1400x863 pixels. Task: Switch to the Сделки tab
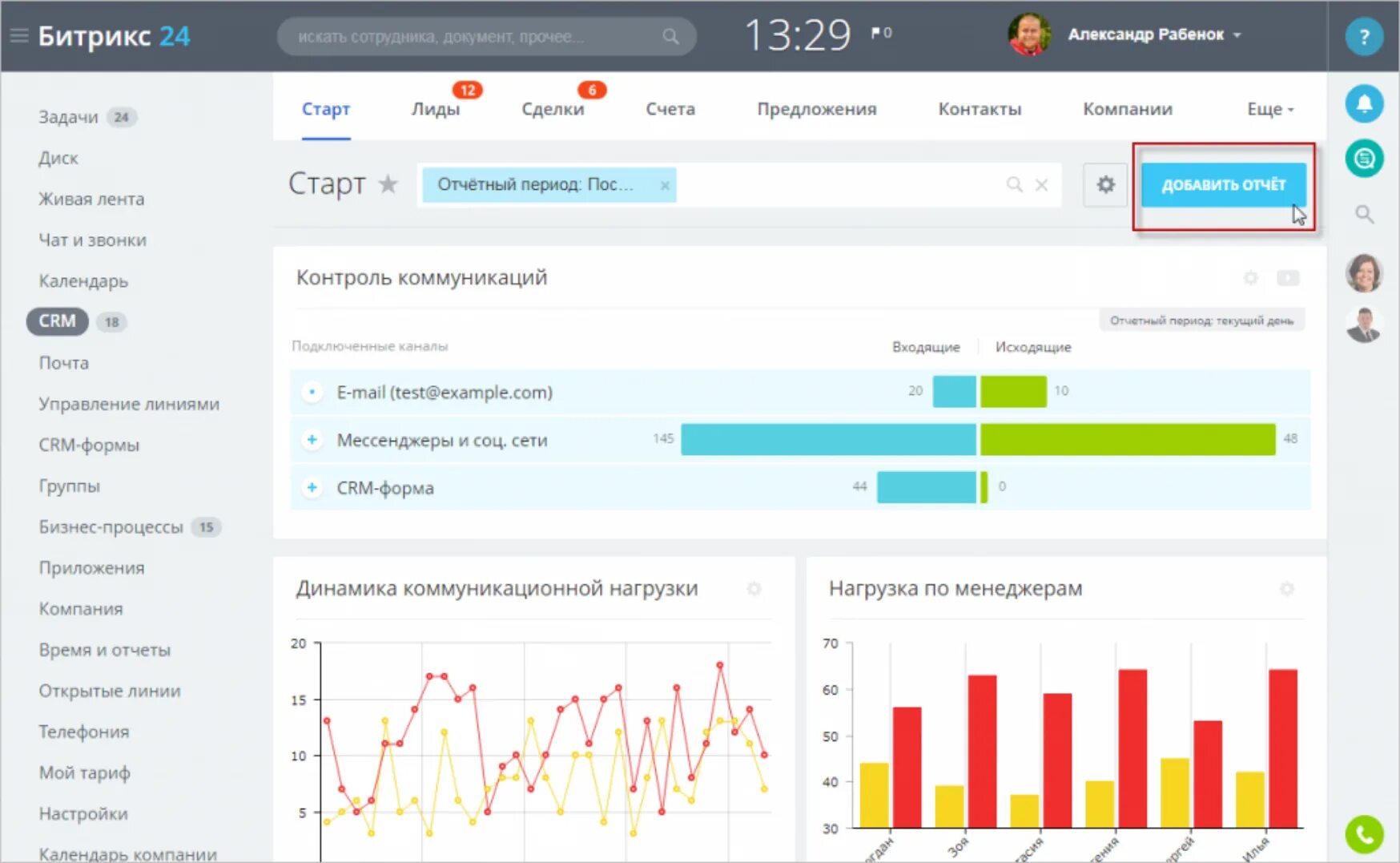pos(553,109)
